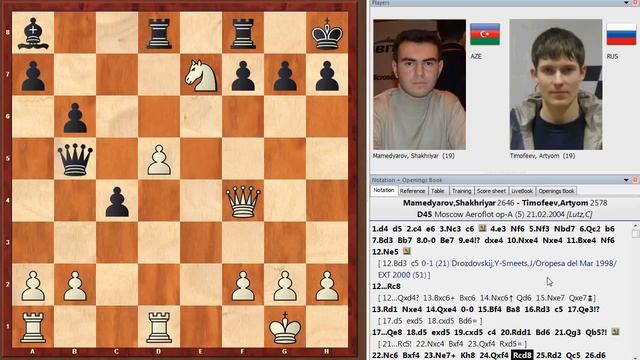Select the white knight on e7
Screen dimensions: 640x360
[201, 76]
